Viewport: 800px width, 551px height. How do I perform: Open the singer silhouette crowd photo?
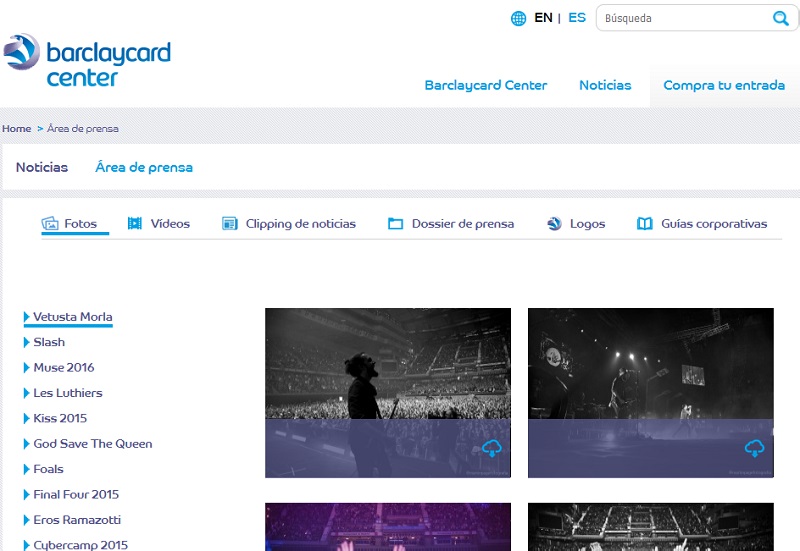(388, 393)
